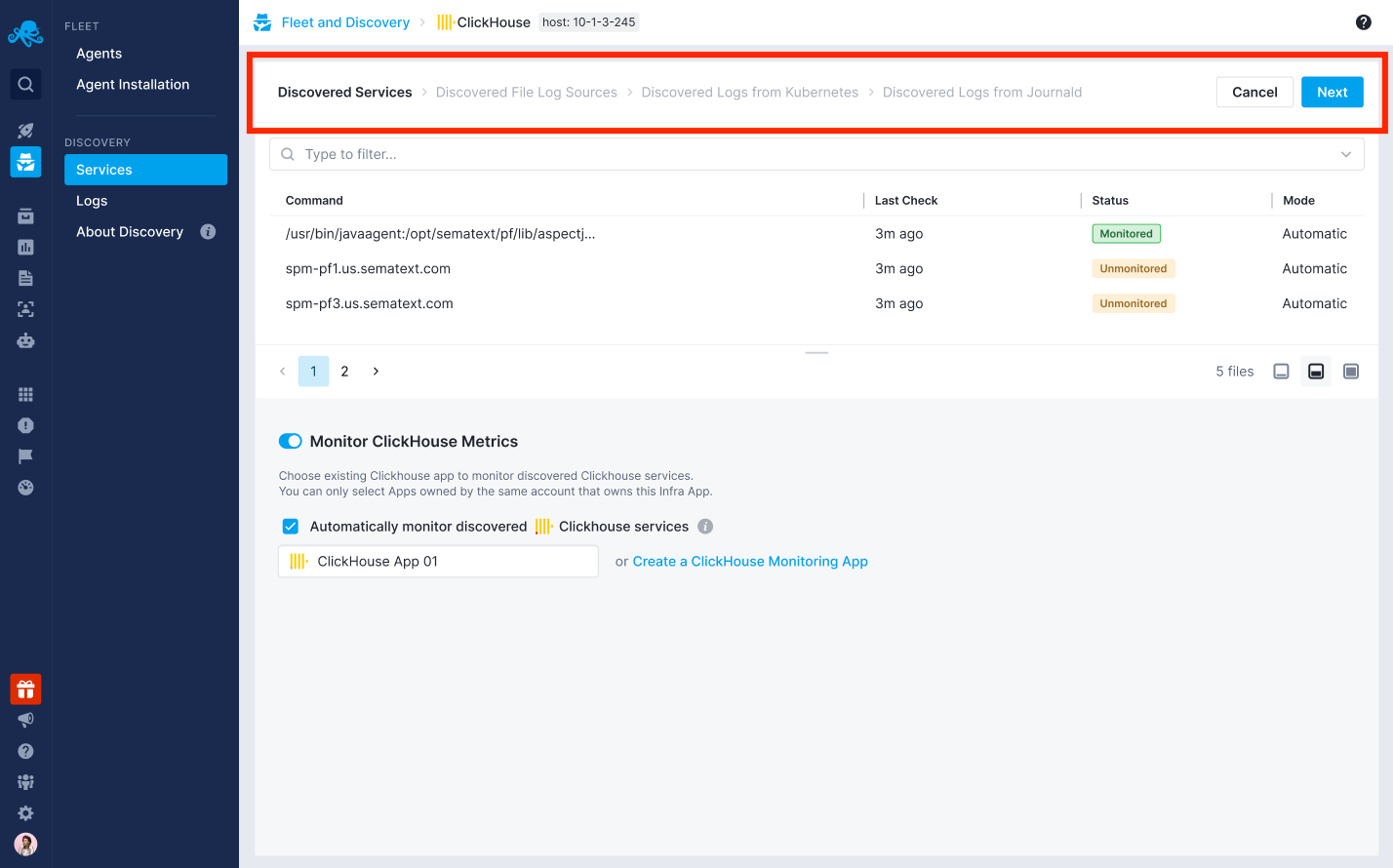Expand the filter field dropdown chevron

click(x=1346, y=154)
